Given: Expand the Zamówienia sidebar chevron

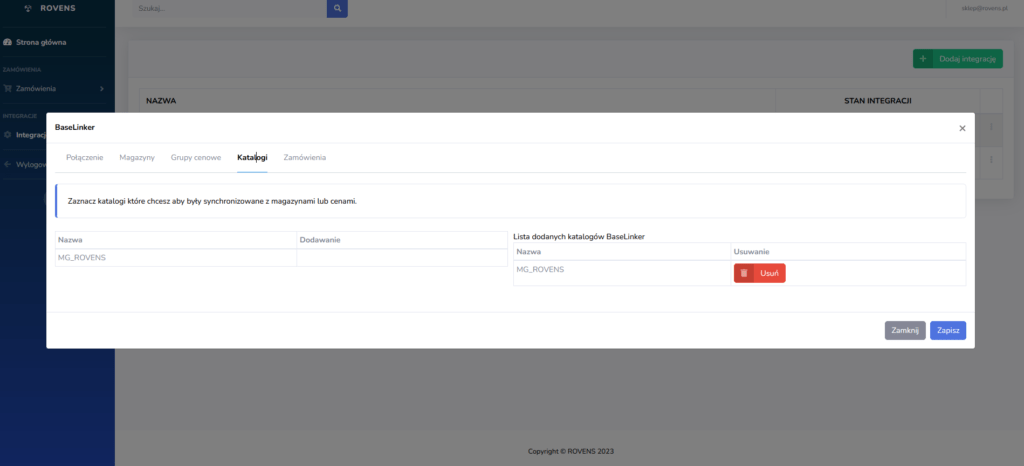Looking at the screenshot, I should [x=101, y=89].
